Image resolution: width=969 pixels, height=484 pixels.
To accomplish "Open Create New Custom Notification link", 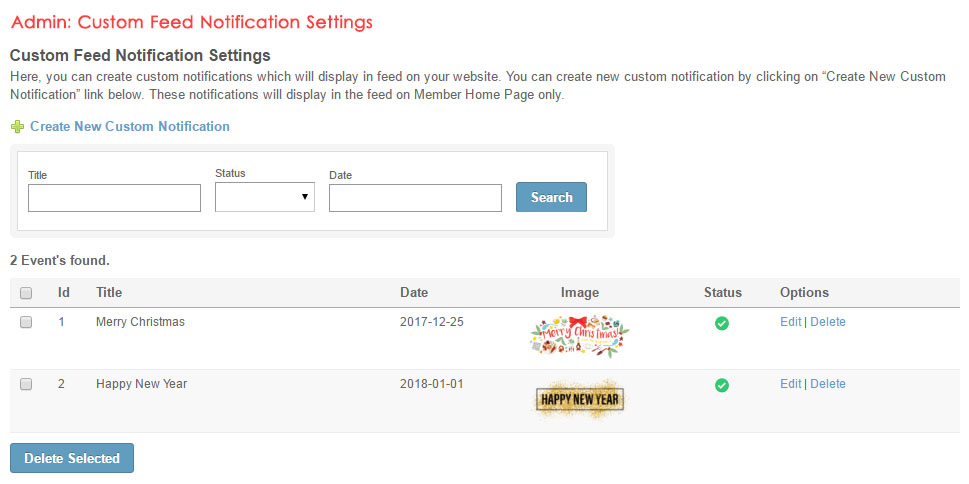I will tap(130, 127).
